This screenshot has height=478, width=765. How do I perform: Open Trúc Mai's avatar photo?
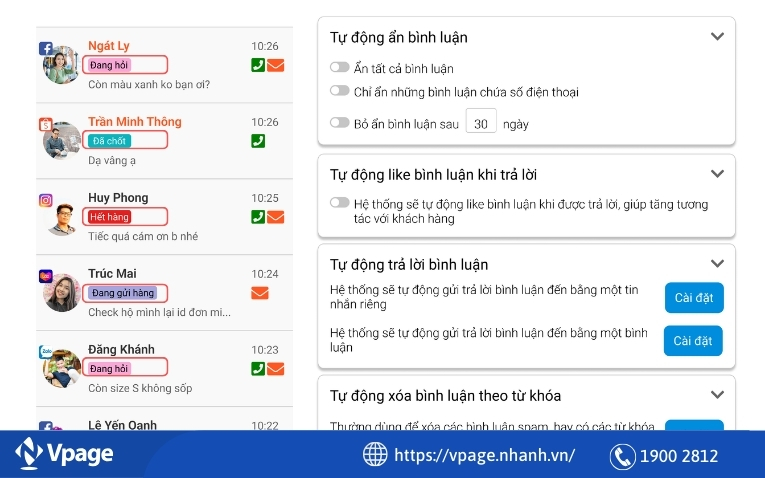[62, 293]
